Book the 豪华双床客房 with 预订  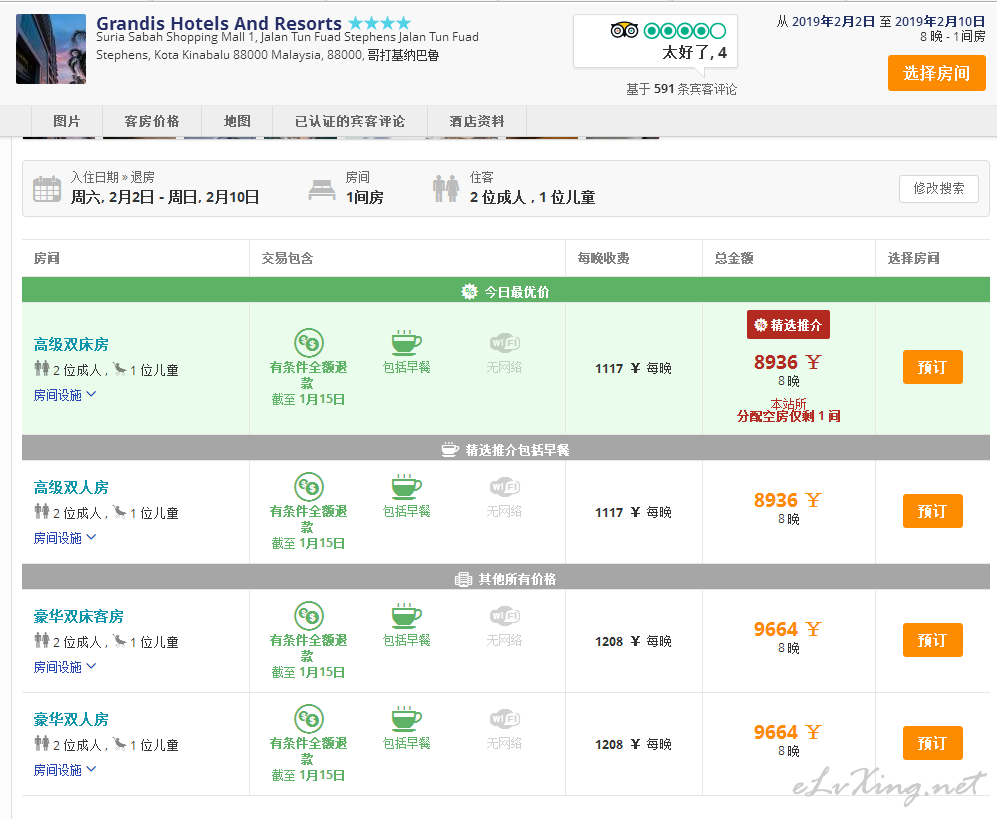tap(933, 640)
